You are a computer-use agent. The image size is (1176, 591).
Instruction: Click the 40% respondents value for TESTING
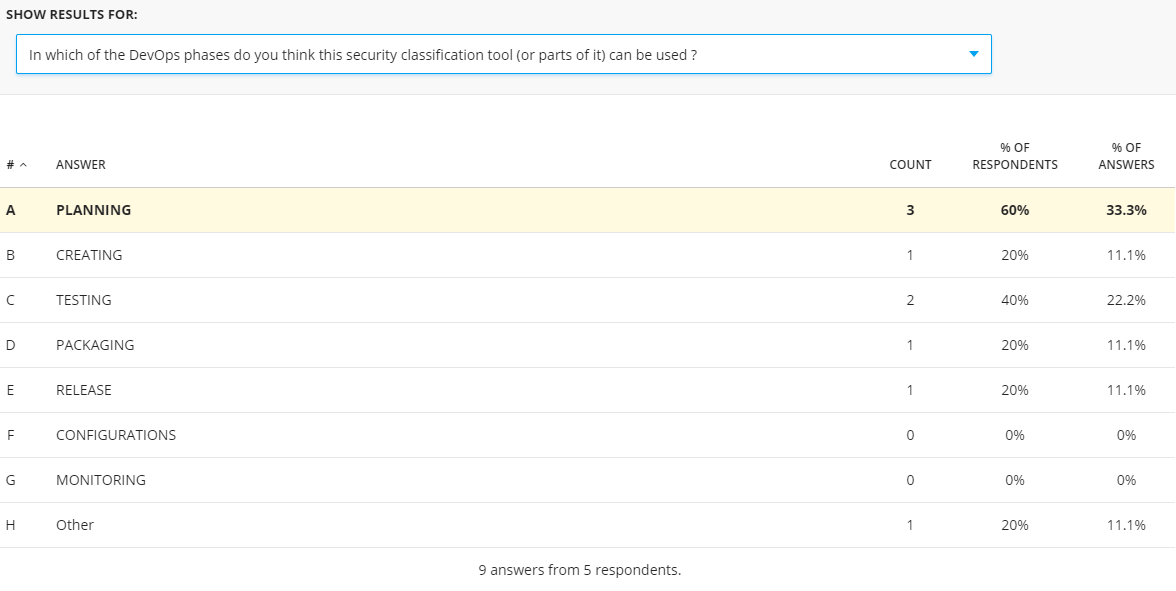tap(1014, 300)
